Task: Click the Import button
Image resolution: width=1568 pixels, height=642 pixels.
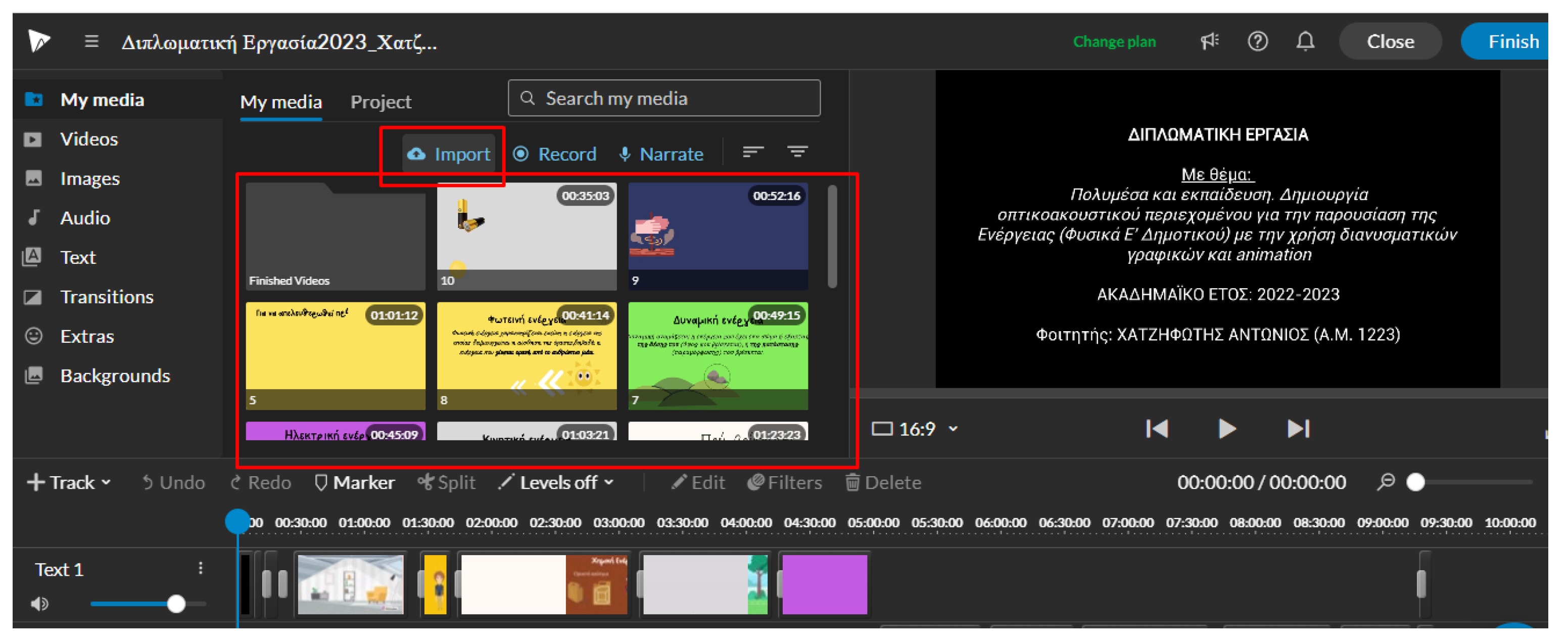Action: coord(449,154)
